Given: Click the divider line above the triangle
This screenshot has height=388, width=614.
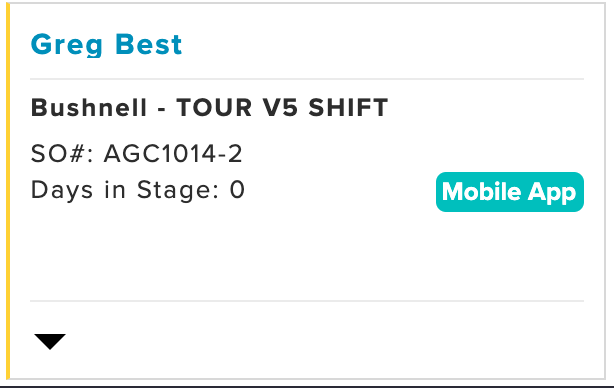Looking at the screenshot, I should (x=307, y=301).
